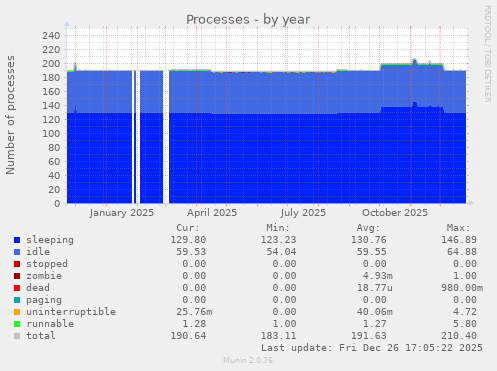Image resolution: width=497 pixels, height=371 pixels.
Task: Click the zombie legend color swatch
Action: click(x=17, y=276)
